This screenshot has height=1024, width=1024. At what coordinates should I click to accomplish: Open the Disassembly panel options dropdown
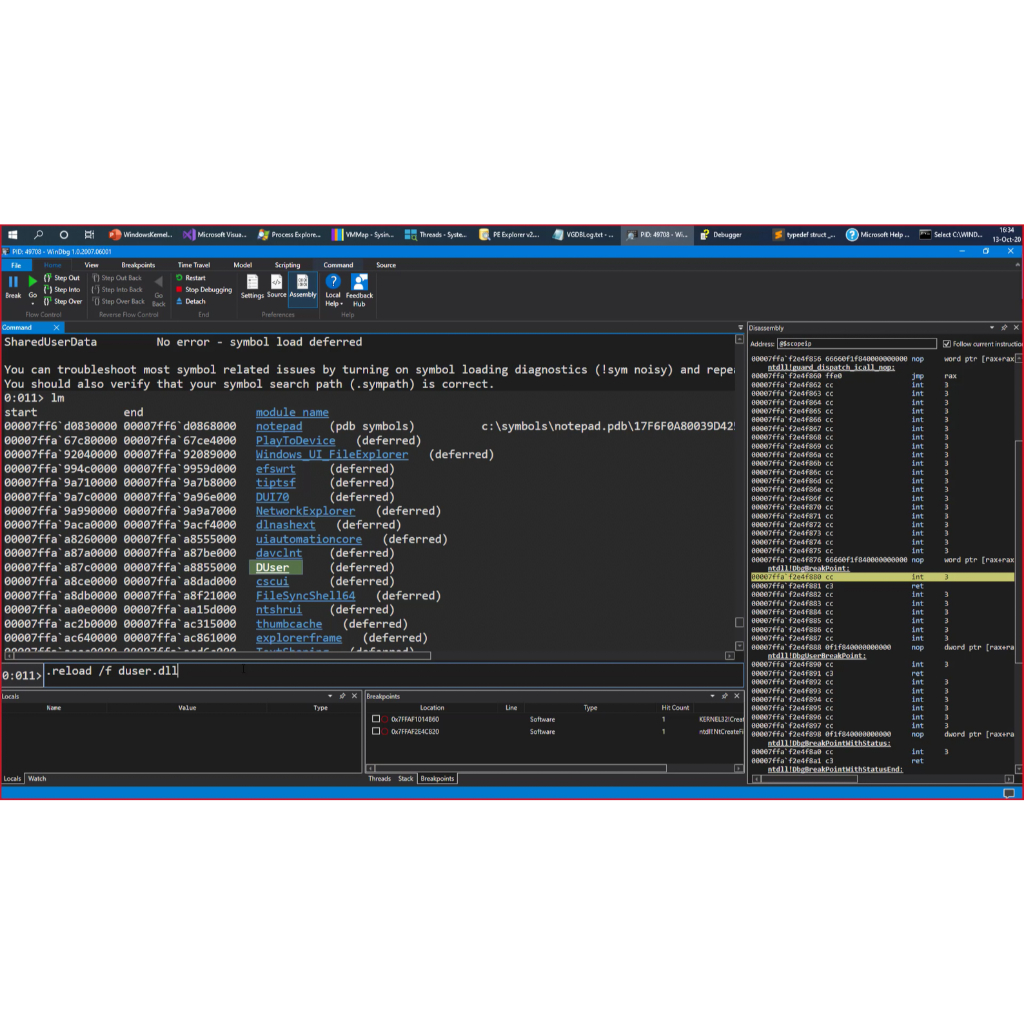point(991,328)
